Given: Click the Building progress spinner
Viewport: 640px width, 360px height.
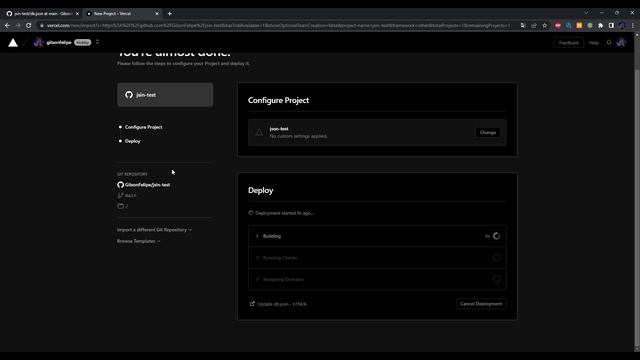Looking at the screenshot, I should click(496, 236).
